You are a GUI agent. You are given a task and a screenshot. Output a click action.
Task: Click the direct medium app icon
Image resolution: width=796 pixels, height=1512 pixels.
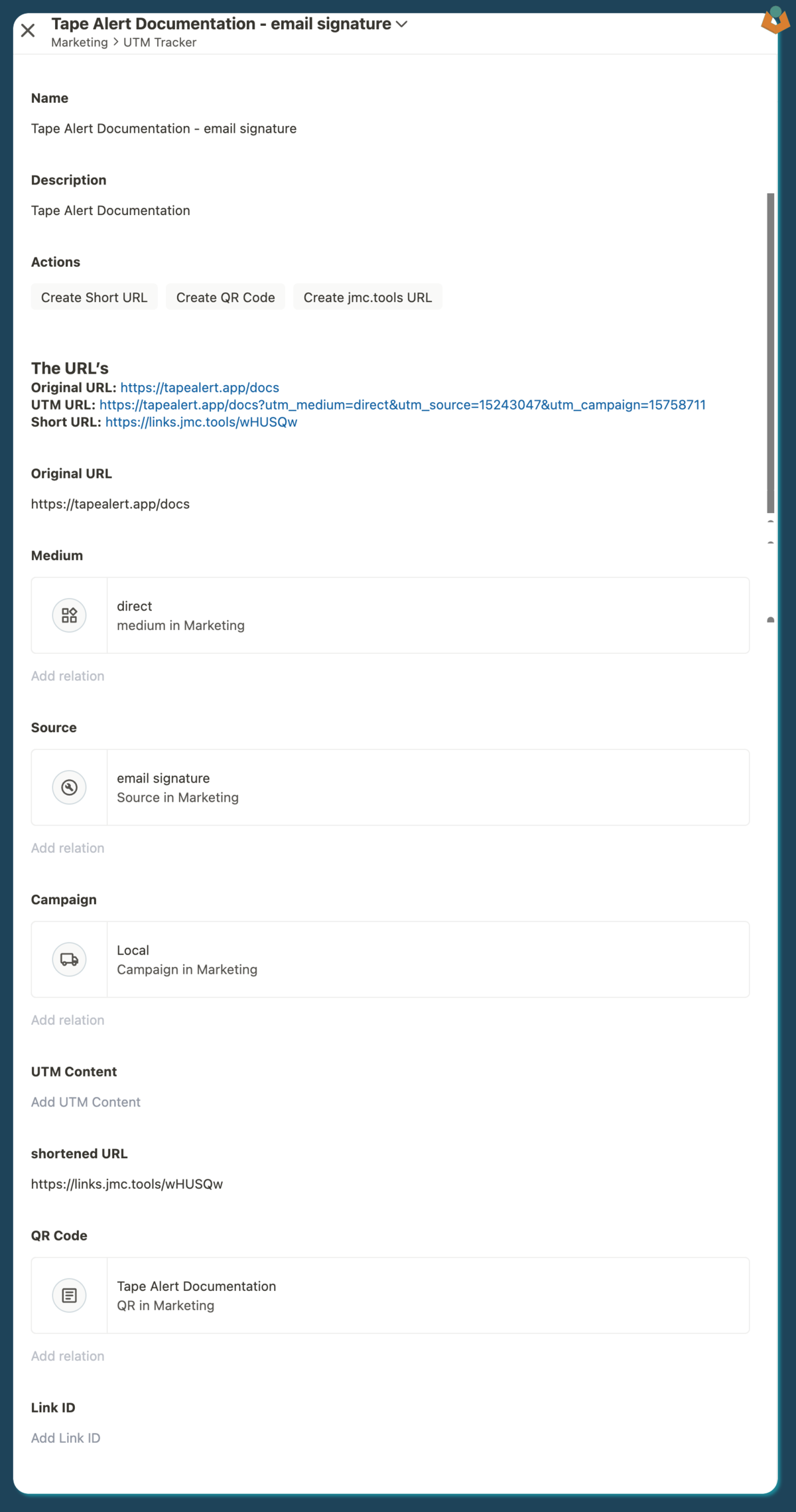[x=70, y=615]
